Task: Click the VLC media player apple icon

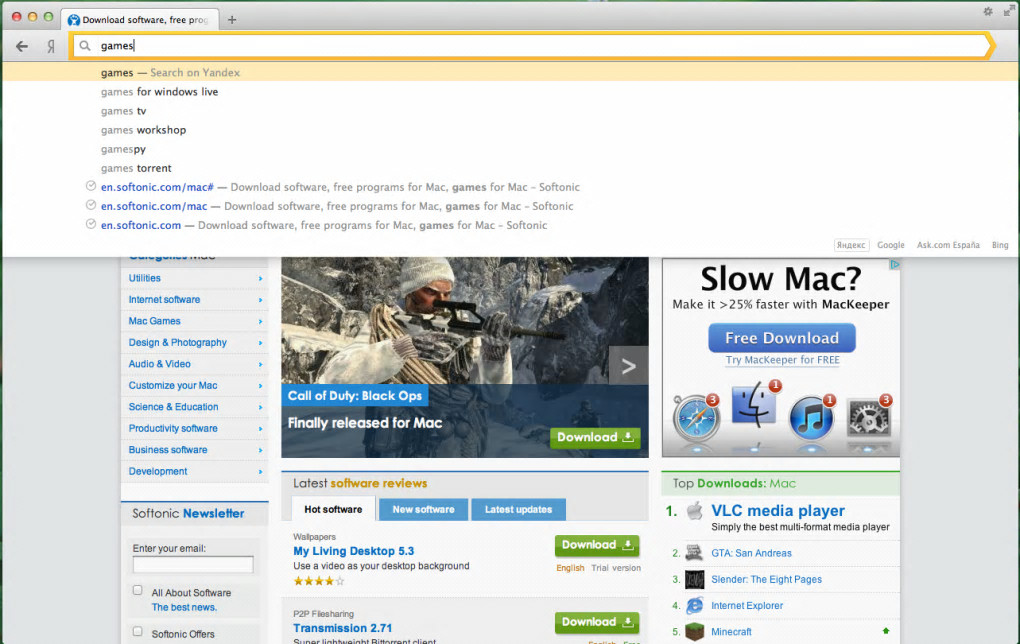Action: pyautogui.click(x=695, y=511)
